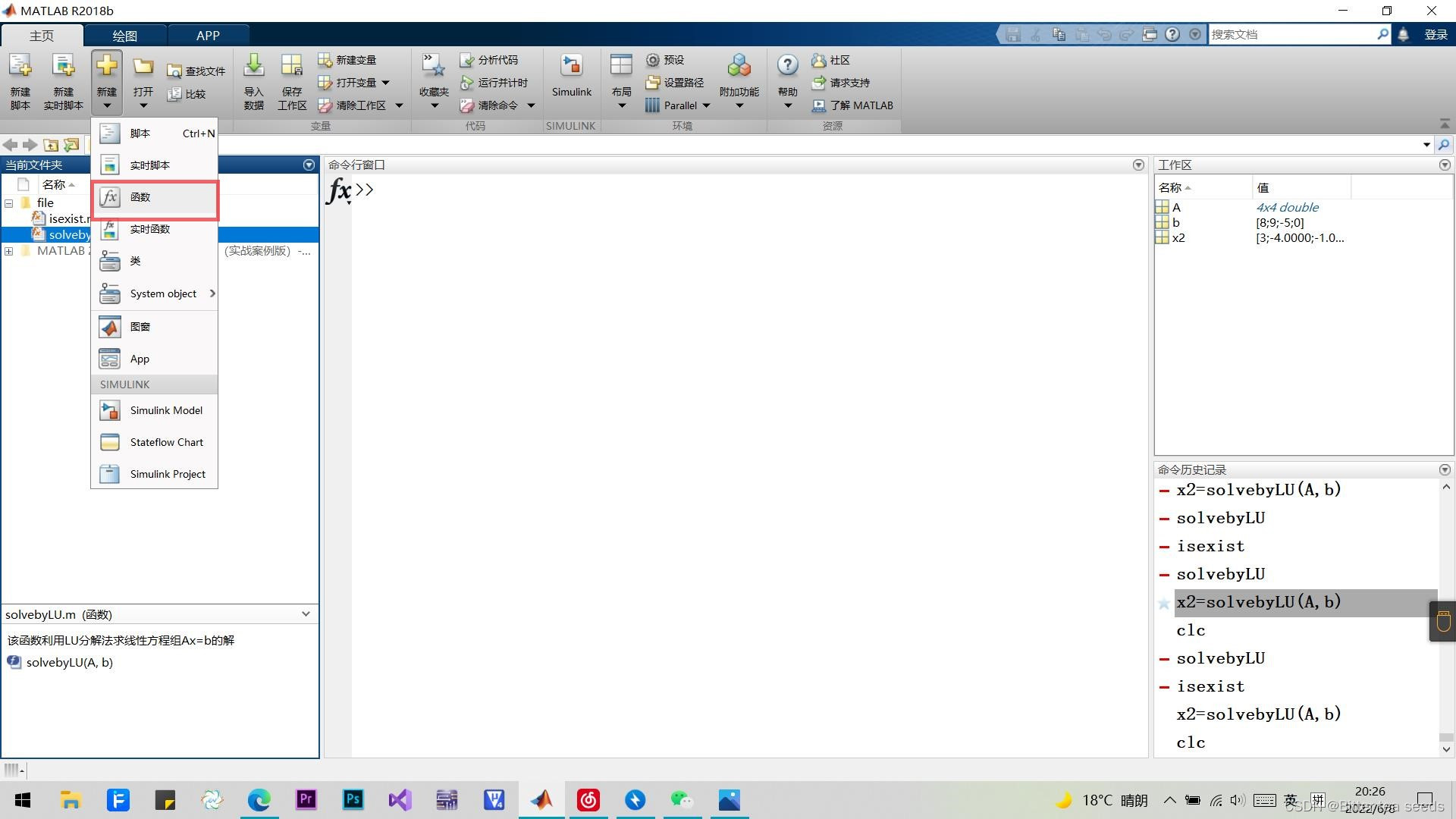The height and width of the screenshot is (819, 1456).
Task: Expand System object submenu arrow
Action: [x=212, y=293]
